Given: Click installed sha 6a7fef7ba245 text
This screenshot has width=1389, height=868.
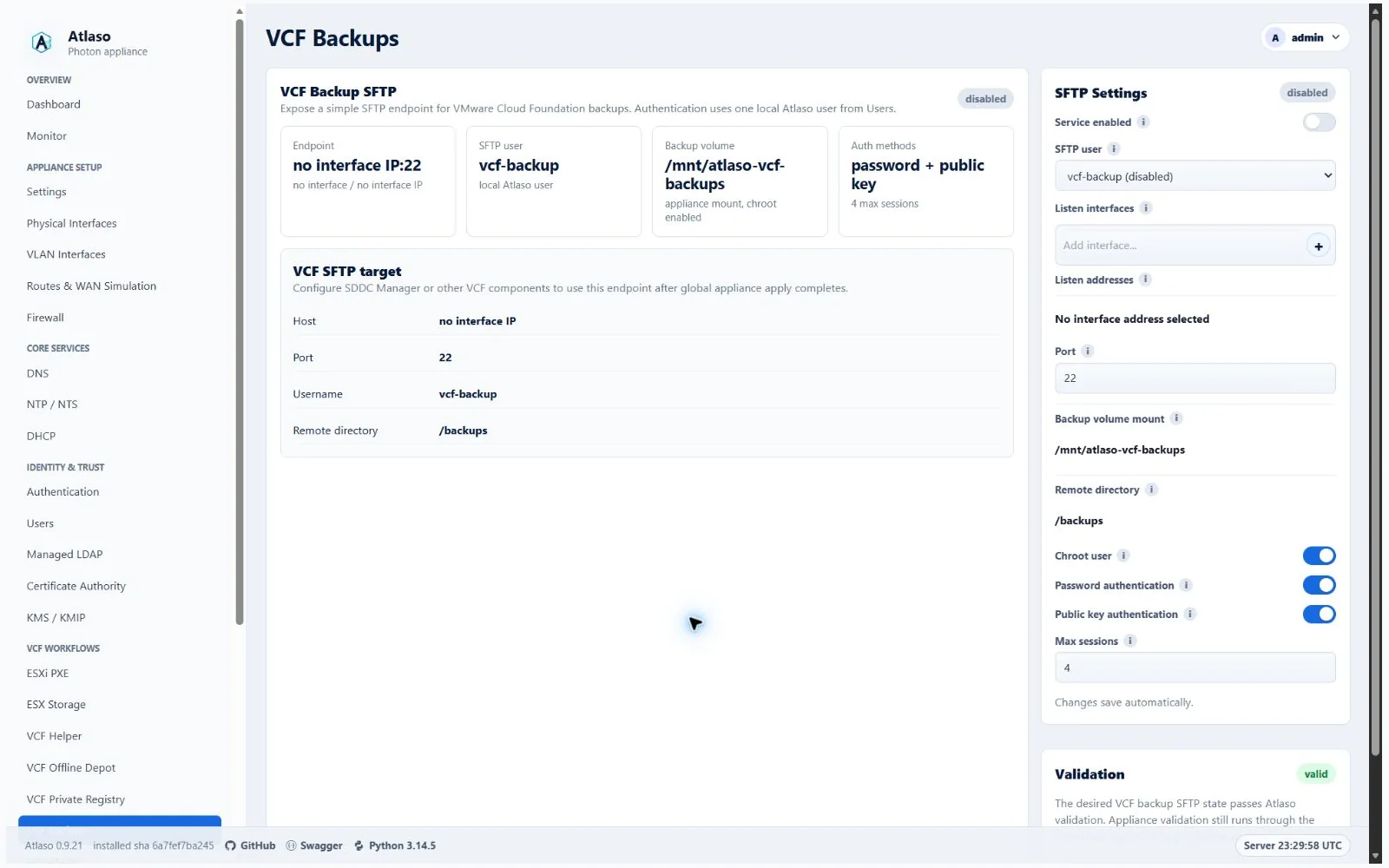Looking at the screenshot, I should pos(153,845).
